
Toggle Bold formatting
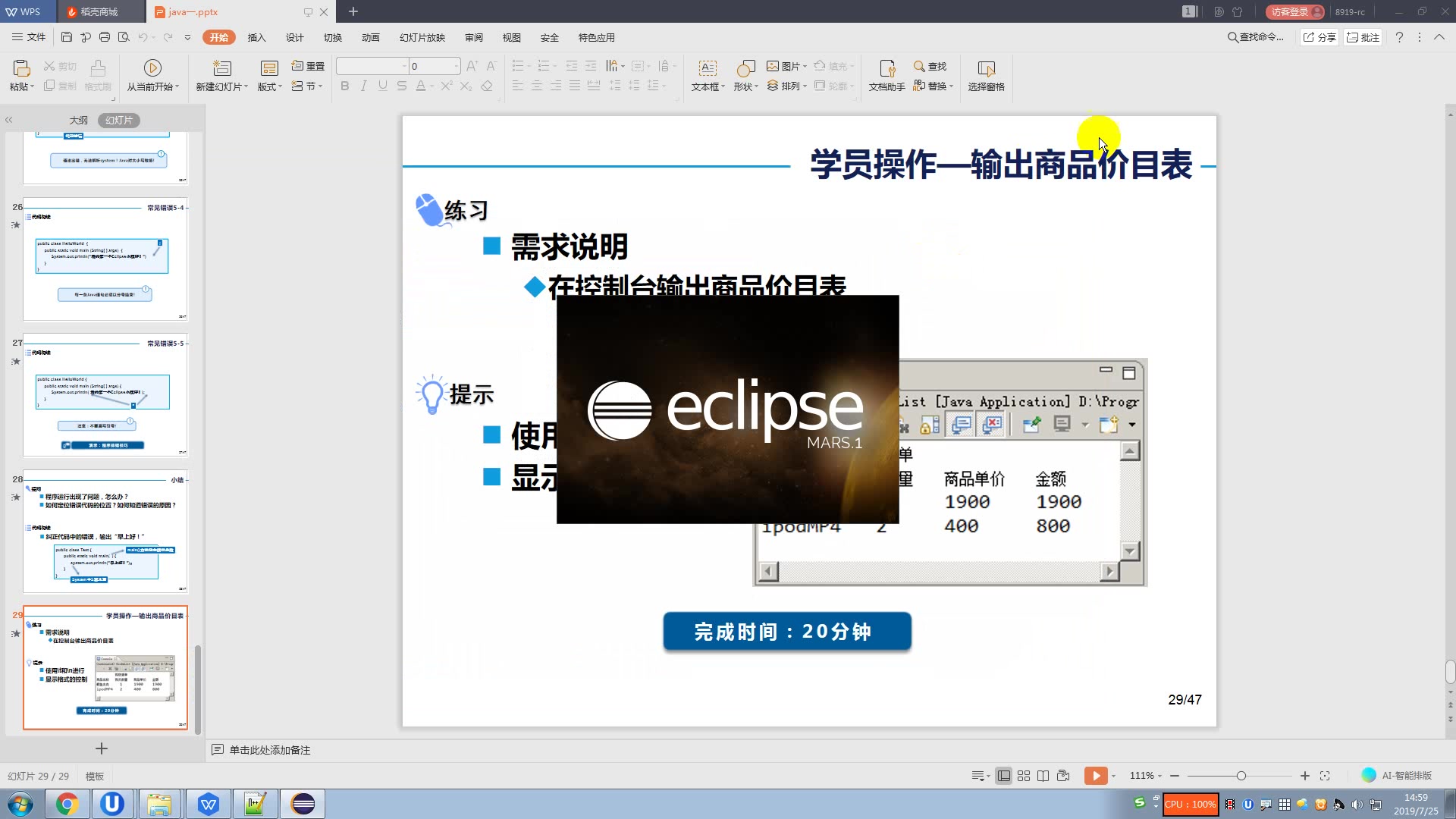(x=345, y=86)
